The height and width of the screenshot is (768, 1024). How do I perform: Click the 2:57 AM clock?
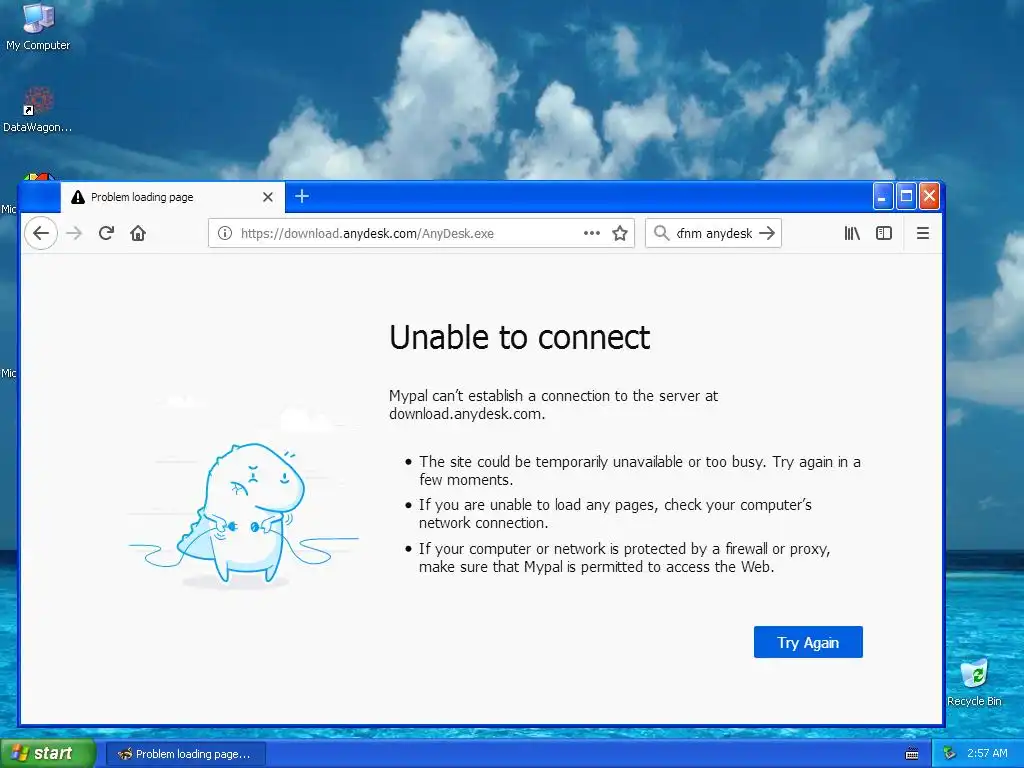(987, 754)
